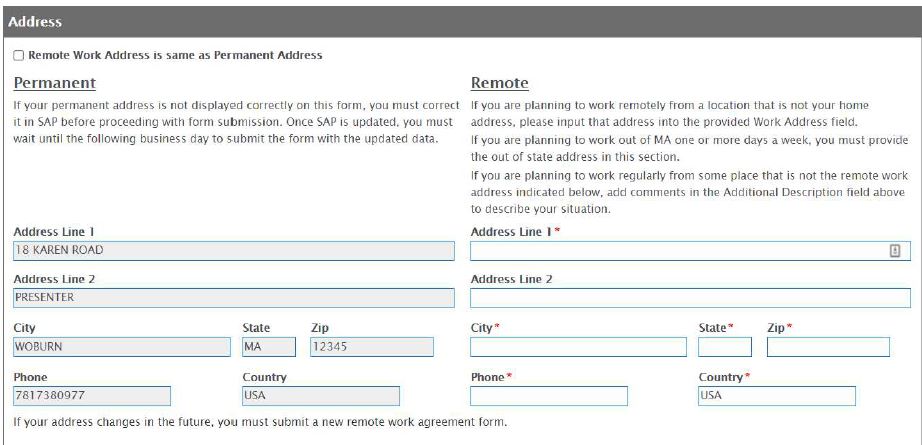Select the Remote State field
The image size is (922, 445).
pyautogui.click(x=724, y=347)
